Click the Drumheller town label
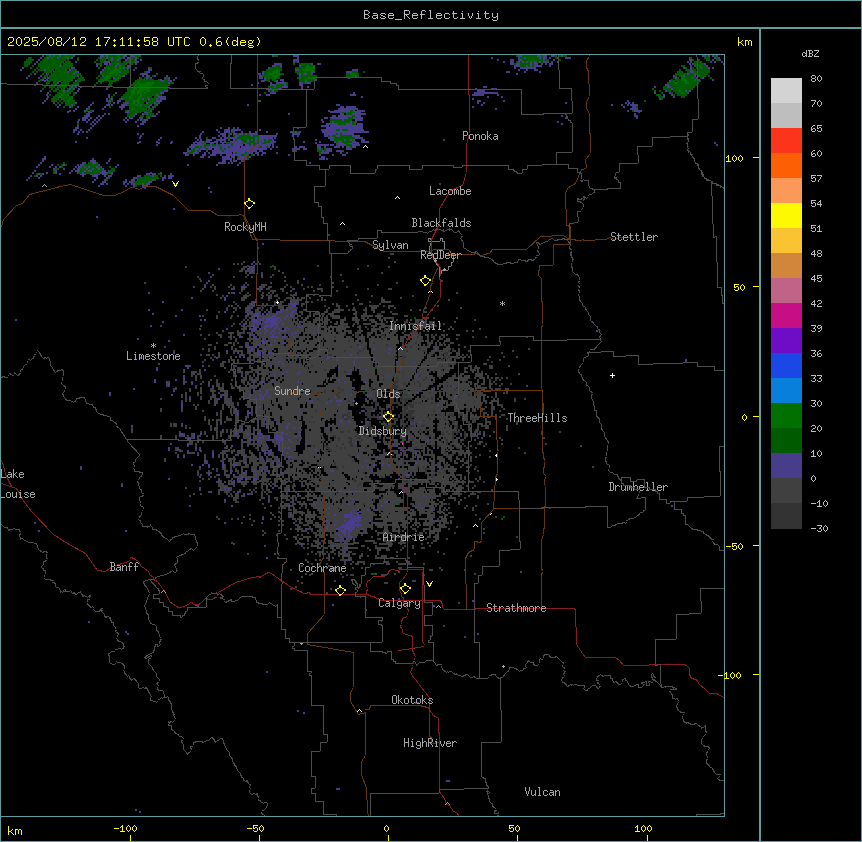 point(638,487)
